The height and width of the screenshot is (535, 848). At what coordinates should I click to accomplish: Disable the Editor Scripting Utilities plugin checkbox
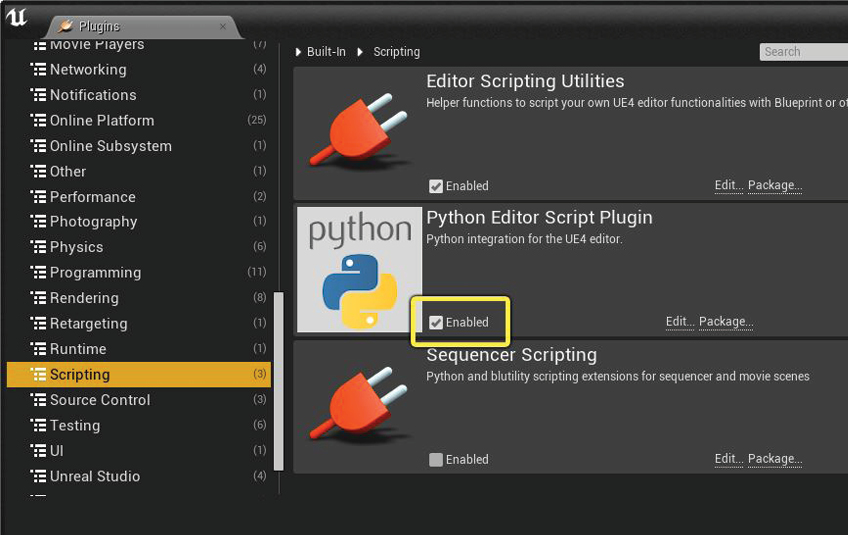pyautogui.click(x=435, y=186)
